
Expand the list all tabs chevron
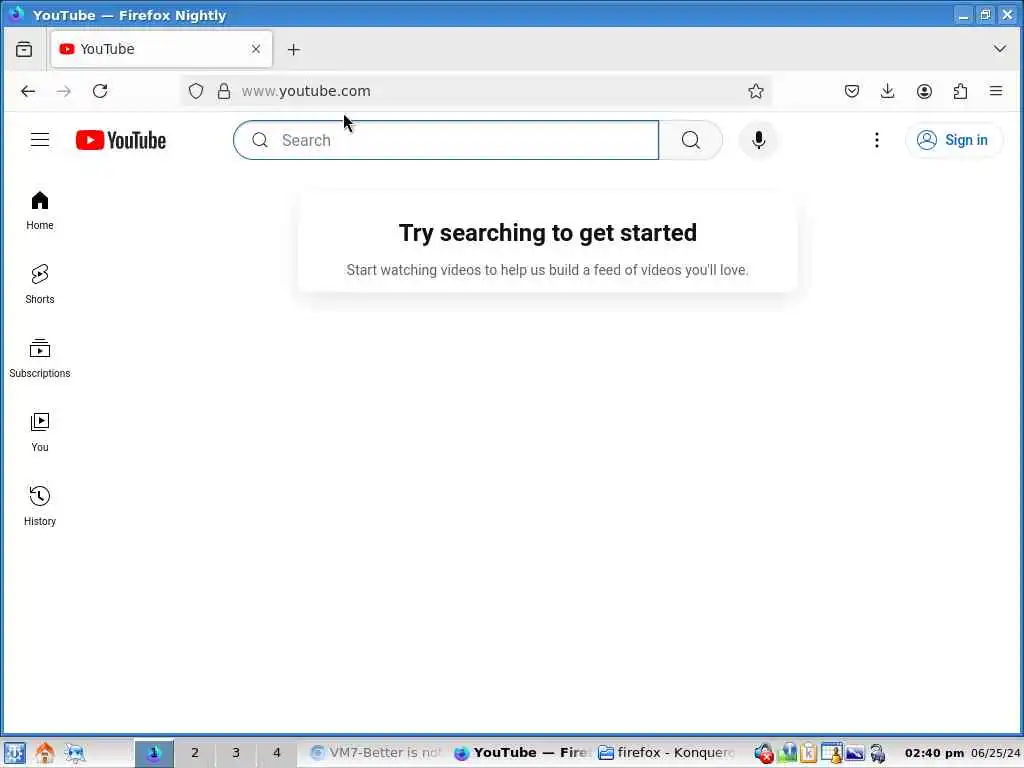click(x=1000, y=49)
